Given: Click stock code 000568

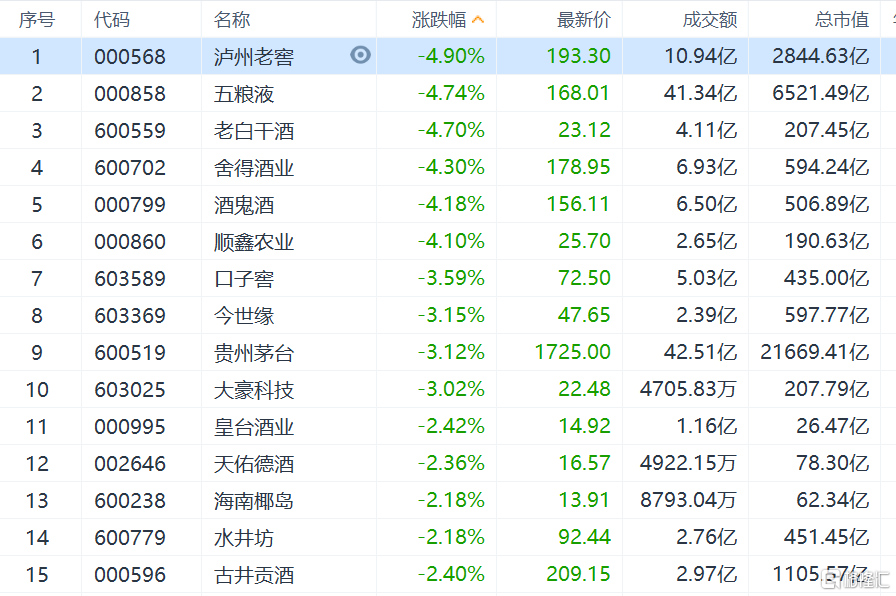Looking at the screenshot, I should click(130, 57).
